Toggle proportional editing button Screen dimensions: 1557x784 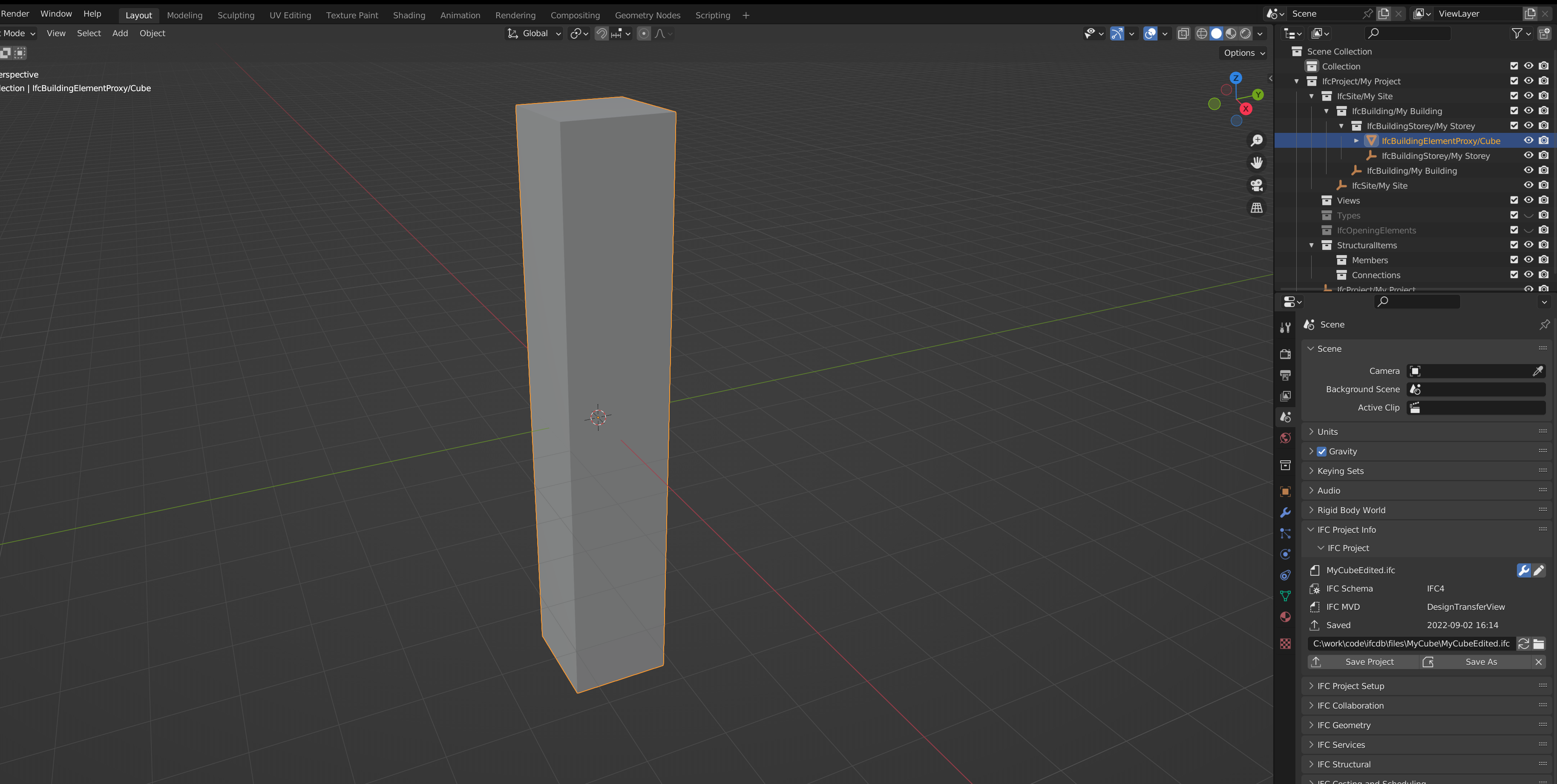(644, 33)
